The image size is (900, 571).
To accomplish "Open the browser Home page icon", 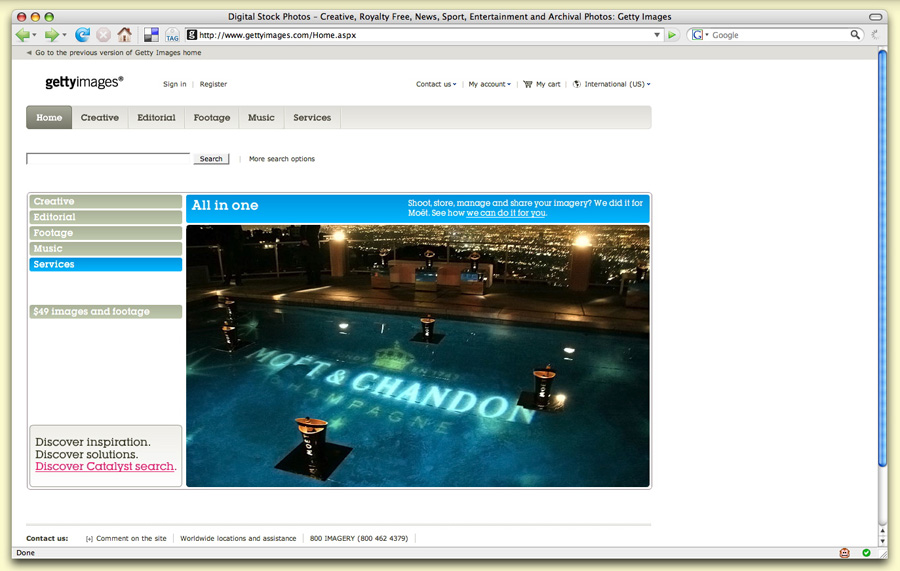I will [124, 35].
